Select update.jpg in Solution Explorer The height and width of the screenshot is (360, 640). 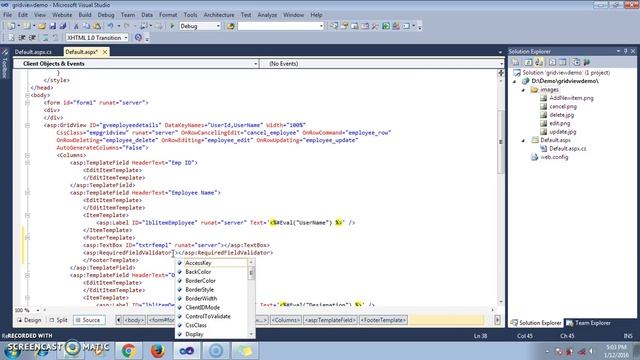(562, 132)
